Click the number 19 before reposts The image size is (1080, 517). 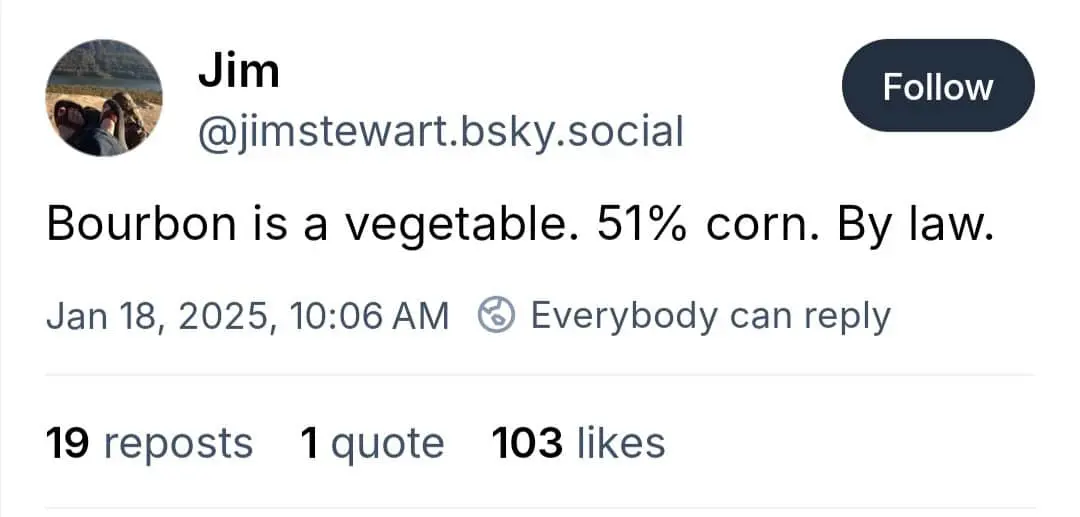coord(68,442)
